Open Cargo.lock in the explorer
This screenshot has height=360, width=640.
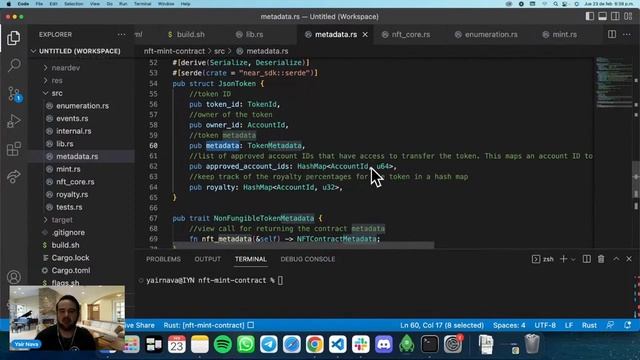click(x=70, y=258)
